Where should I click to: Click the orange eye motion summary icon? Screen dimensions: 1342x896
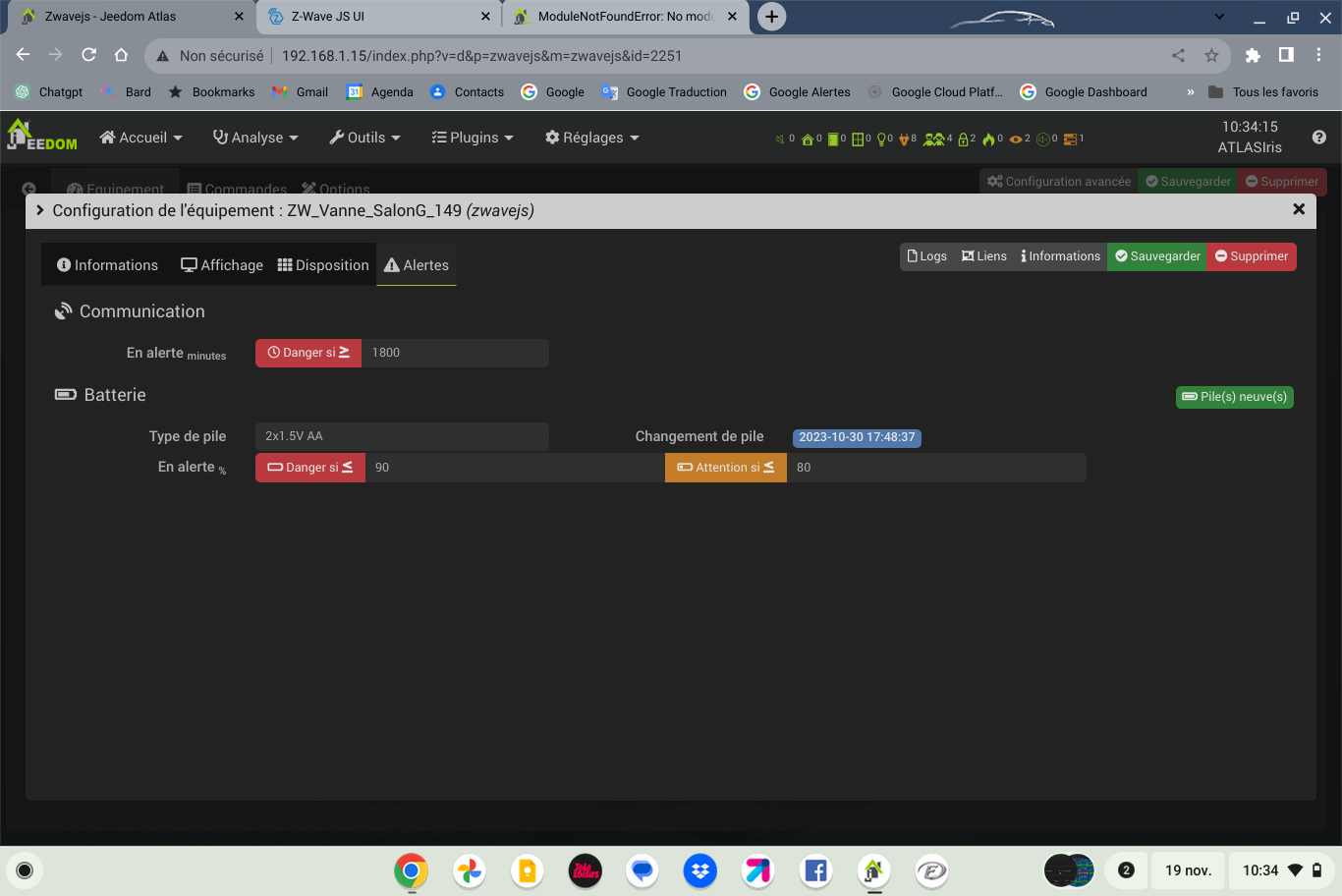[x=1016, y=139]
